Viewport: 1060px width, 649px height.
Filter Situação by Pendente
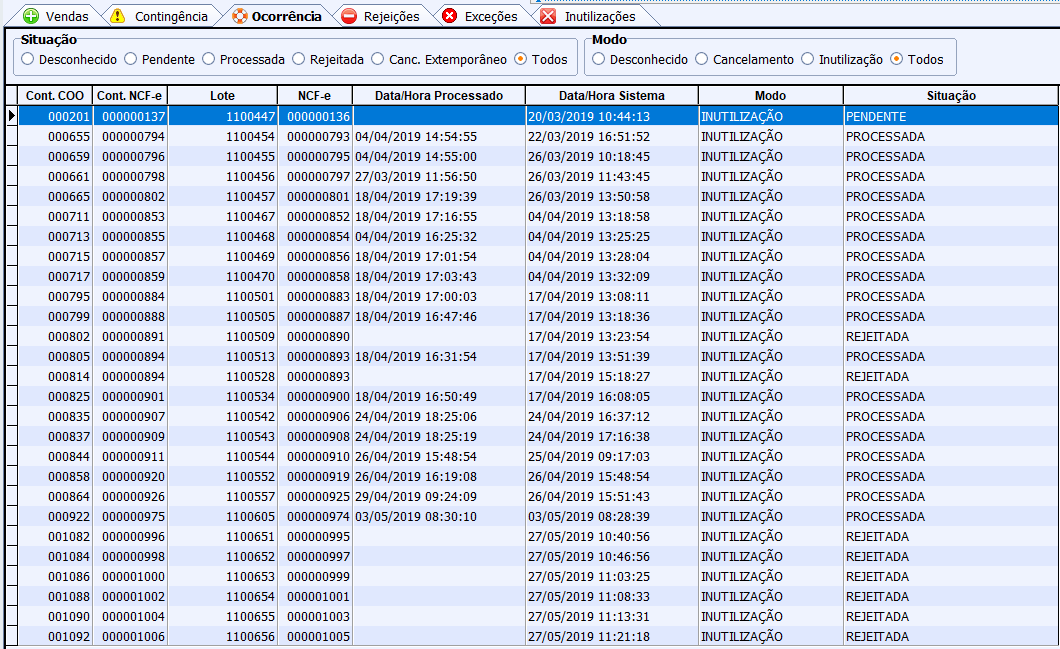[x=160, y=59]
